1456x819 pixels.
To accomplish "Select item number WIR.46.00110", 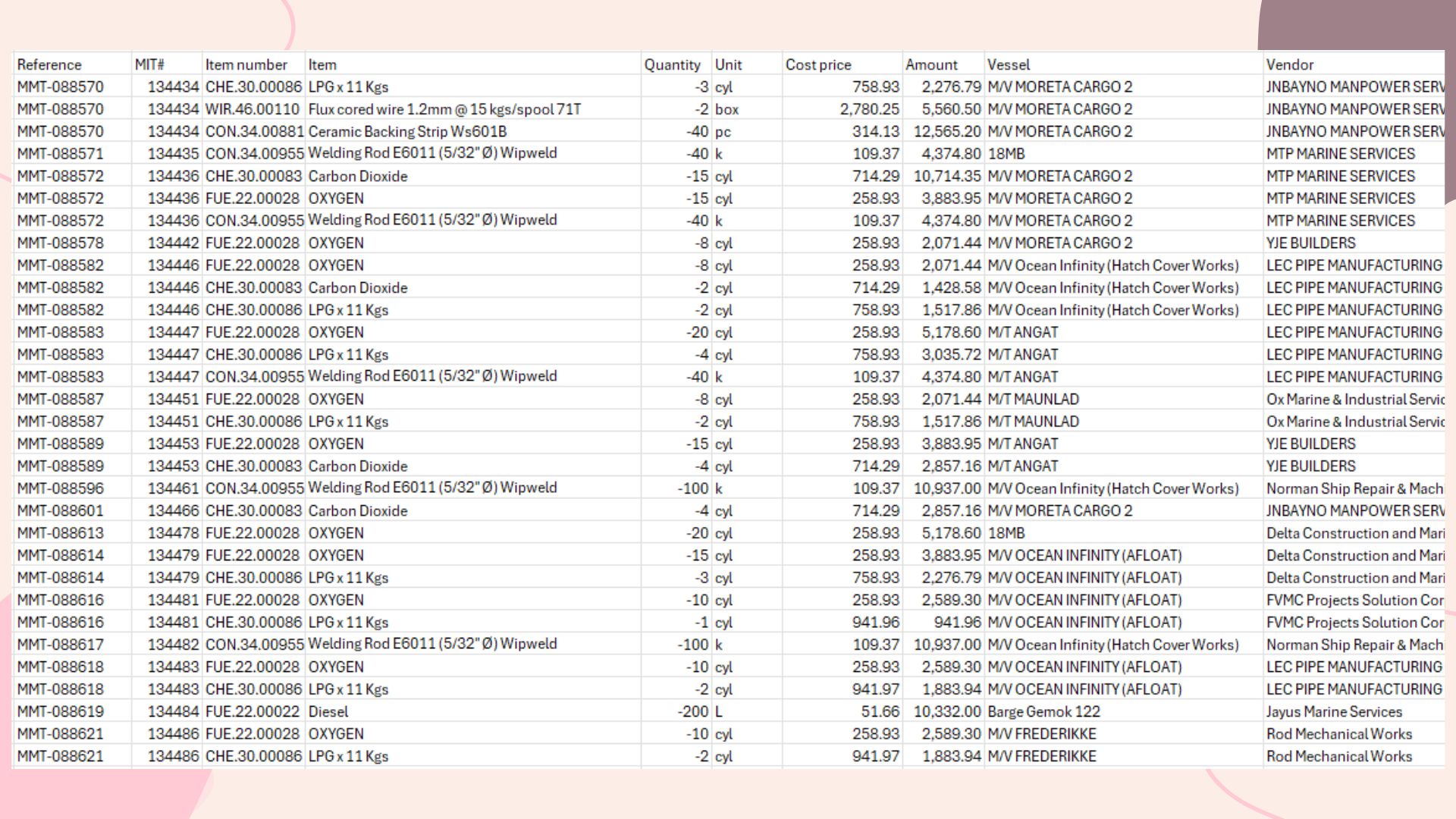I will coord(253,109).
